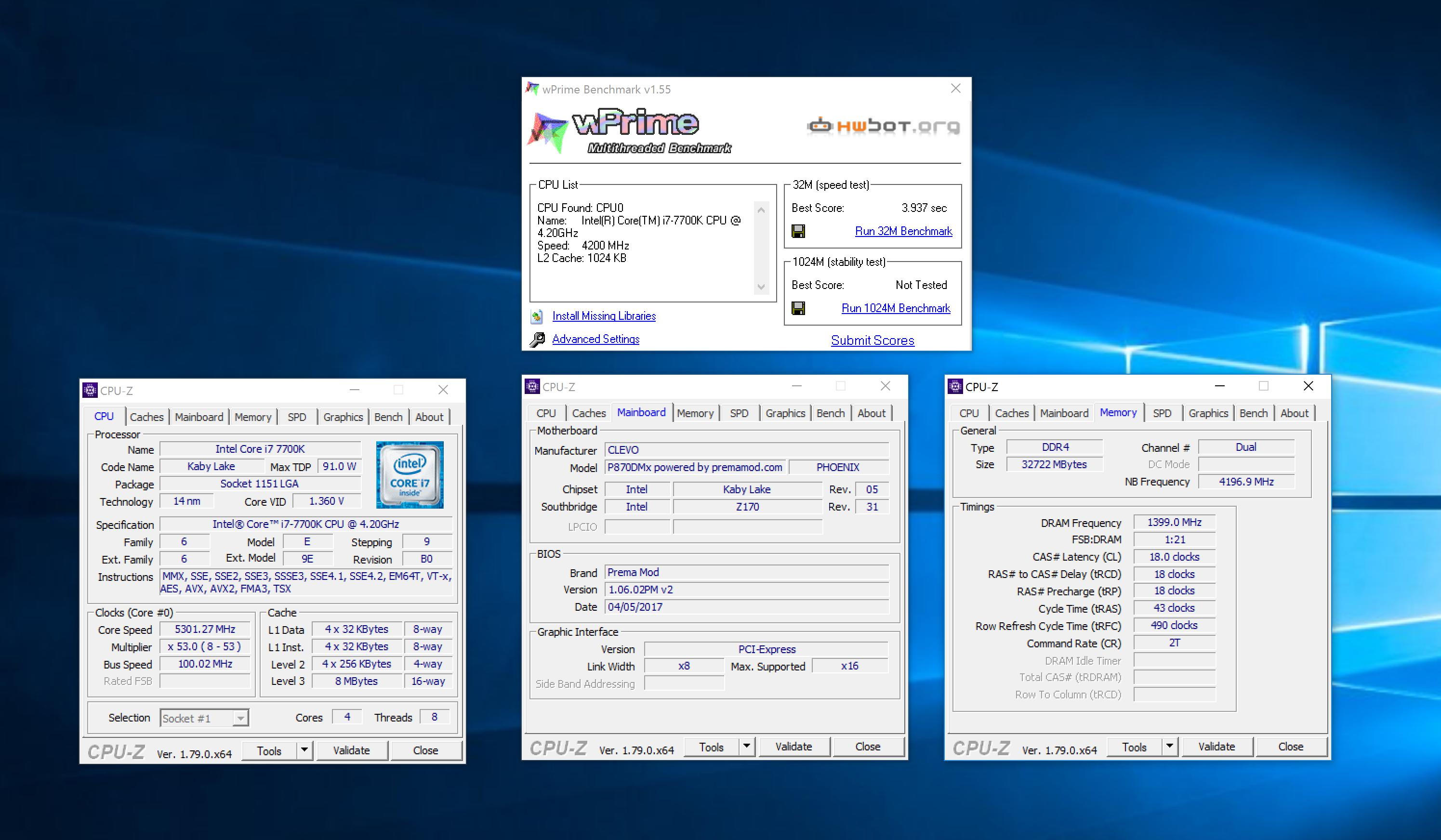Click the Run 32M Benchmark link

[903, 231]
